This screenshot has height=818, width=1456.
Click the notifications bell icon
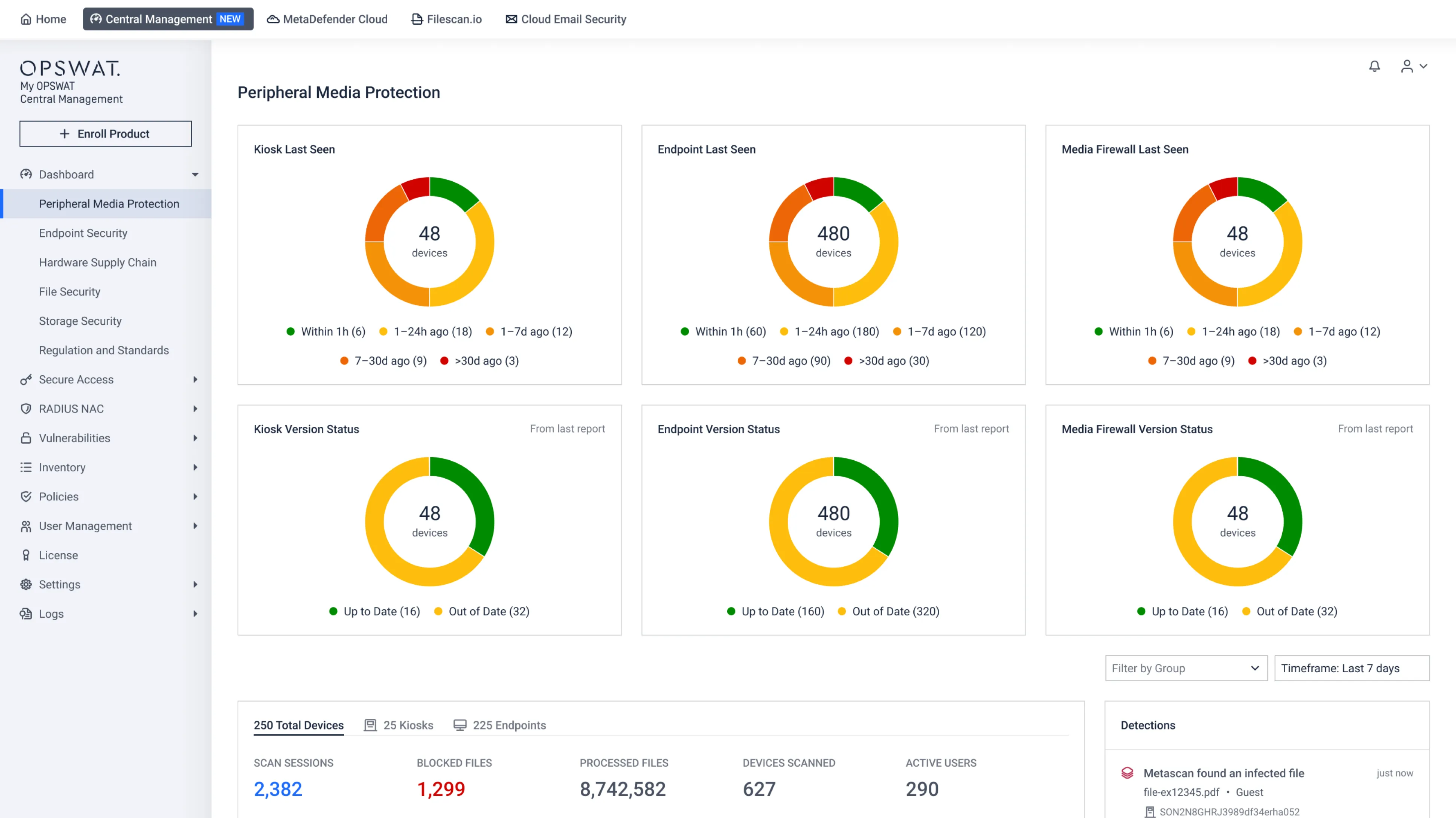click(x=1374, y=66)
